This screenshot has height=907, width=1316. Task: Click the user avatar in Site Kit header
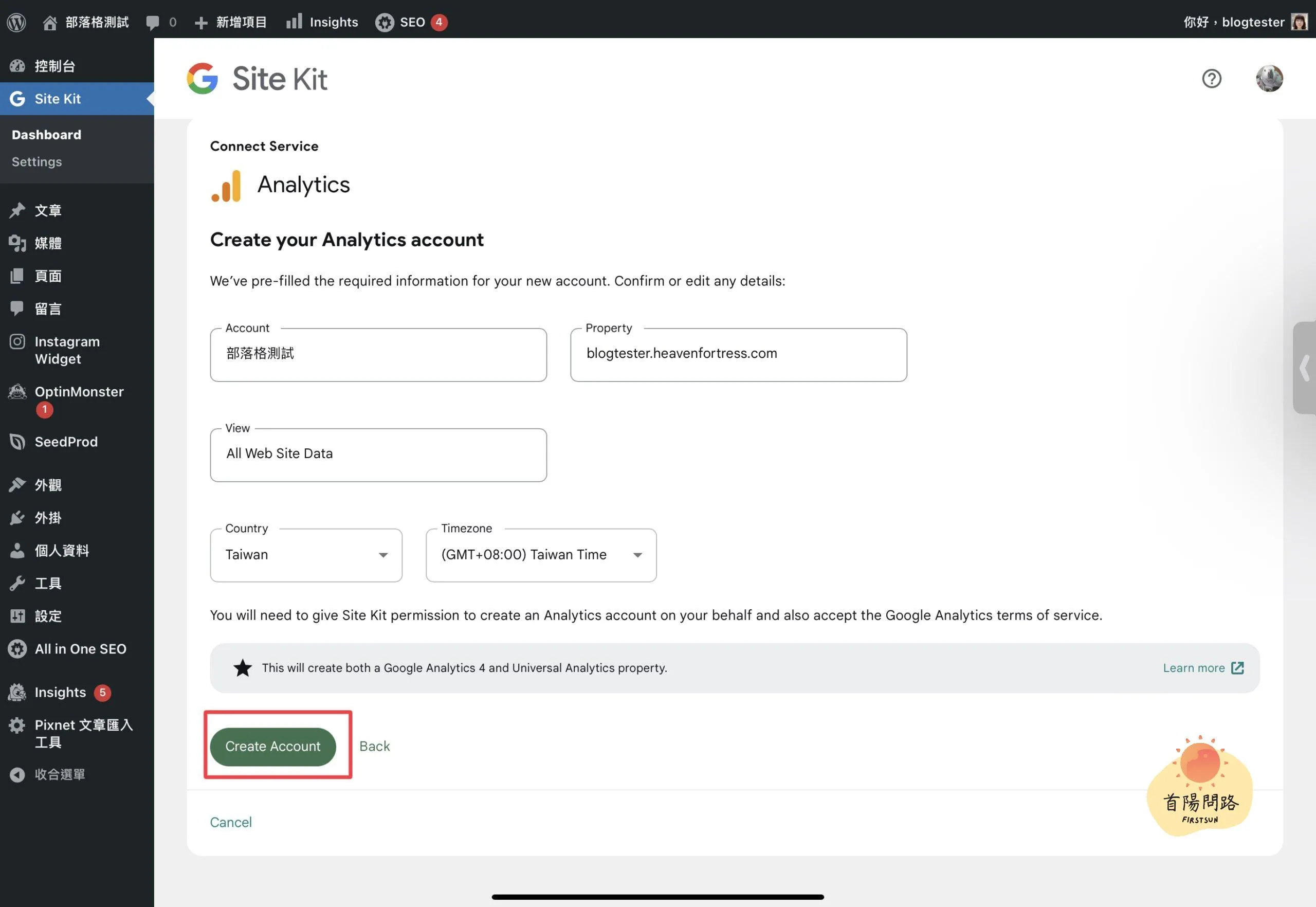1269,79
